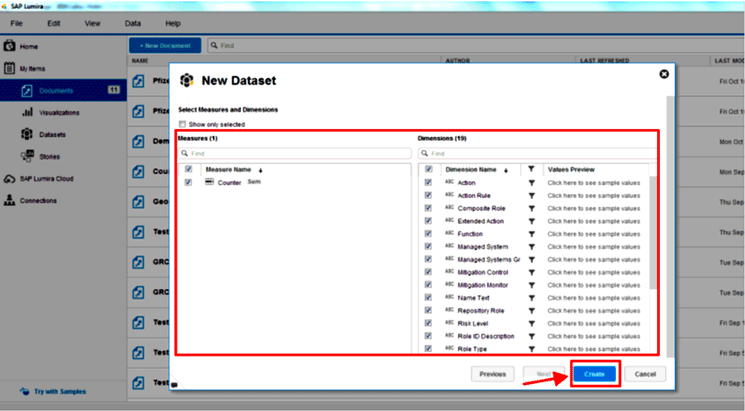This screenshot has width=745, height=411.
Task: Click the Dimensions list scrollbar
Action: pos(653,233)
